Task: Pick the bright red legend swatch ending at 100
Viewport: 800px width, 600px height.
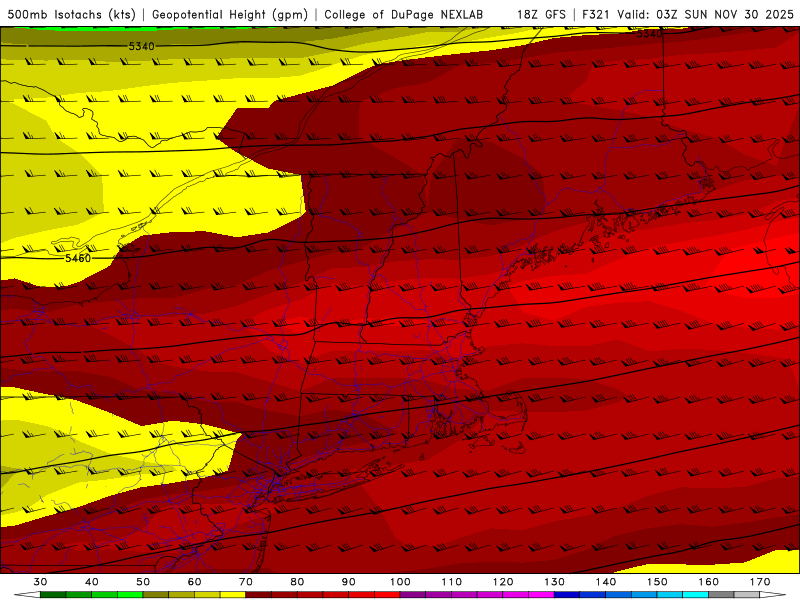Action: (387, 595)
